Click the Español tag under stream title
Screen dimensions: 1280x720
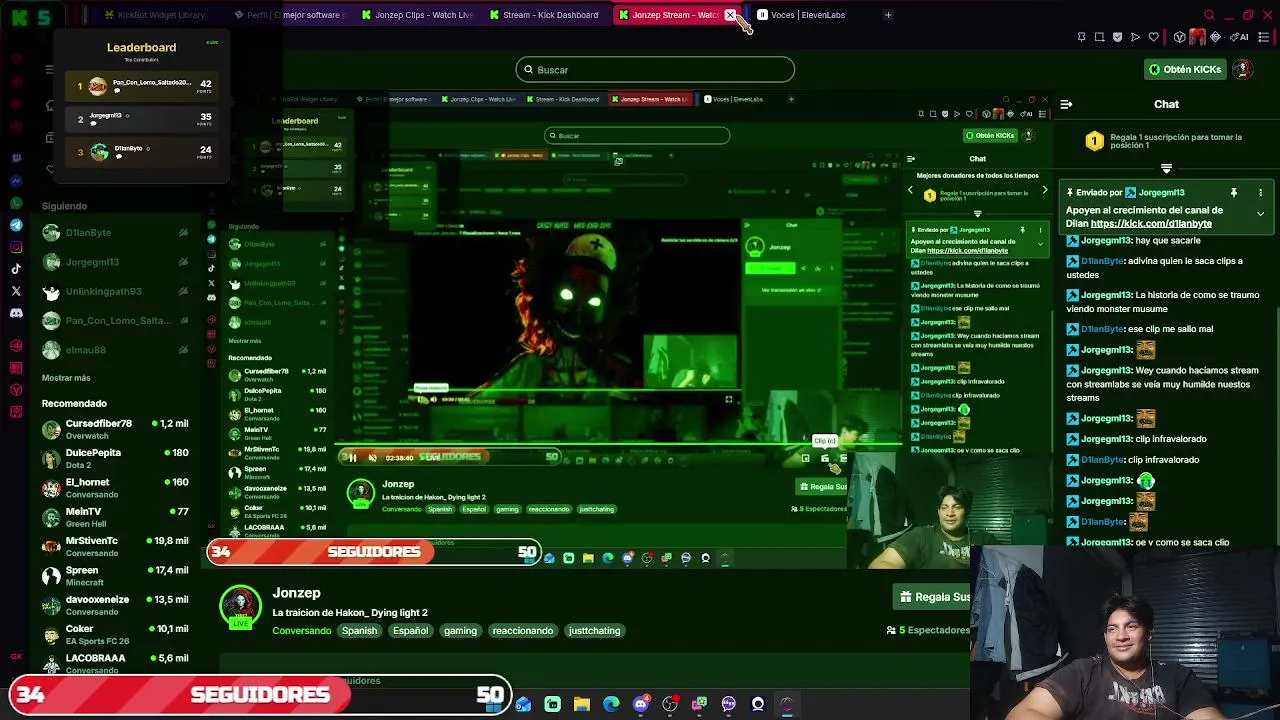point(410,631)
